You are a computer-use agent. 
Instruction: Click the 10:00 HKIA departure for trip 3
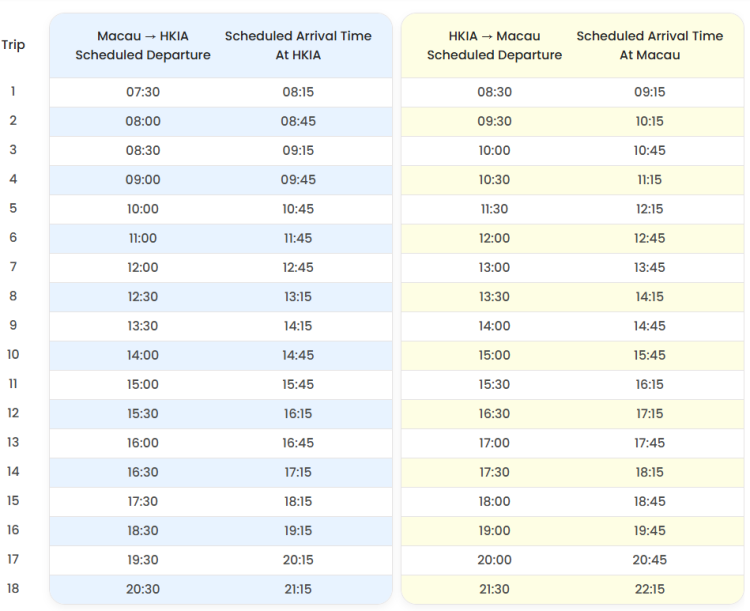click(x=494, y=150)
